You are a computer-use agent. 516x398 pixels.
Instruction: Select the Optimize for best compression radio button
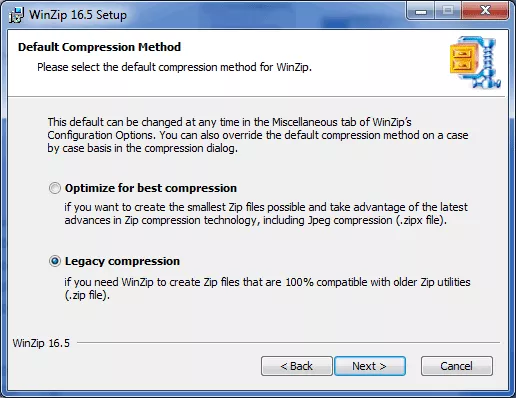pos(55,188)
